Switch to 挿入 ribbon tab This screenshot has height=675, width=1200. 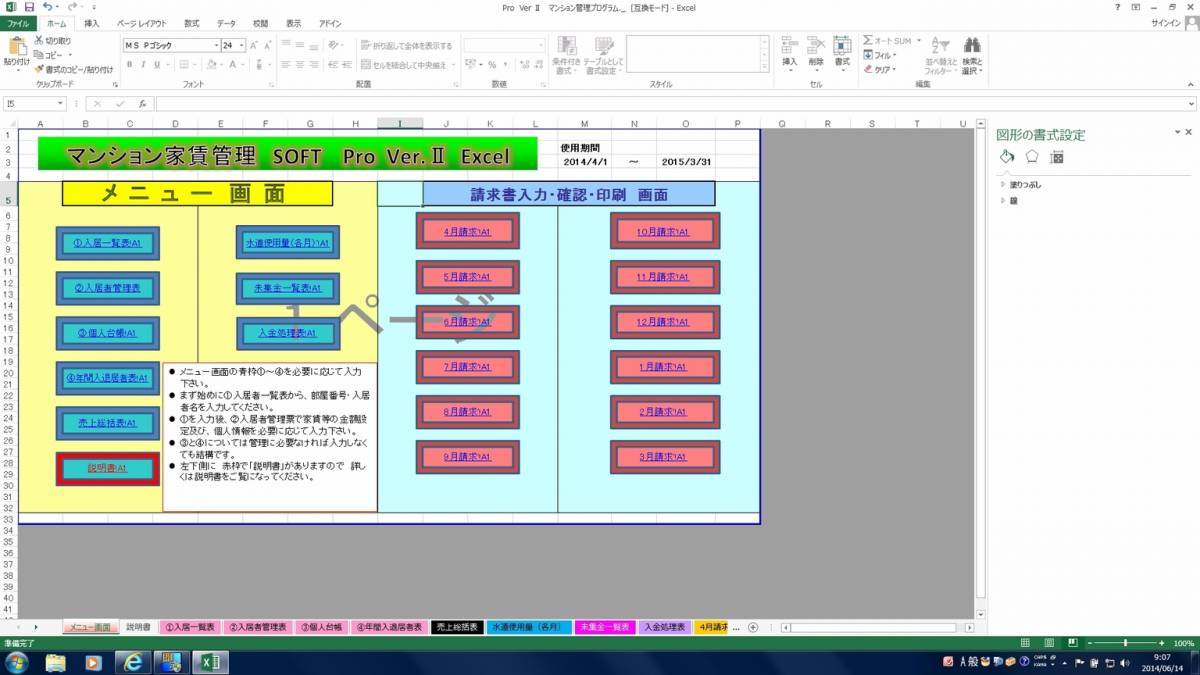tap(92, 22)
